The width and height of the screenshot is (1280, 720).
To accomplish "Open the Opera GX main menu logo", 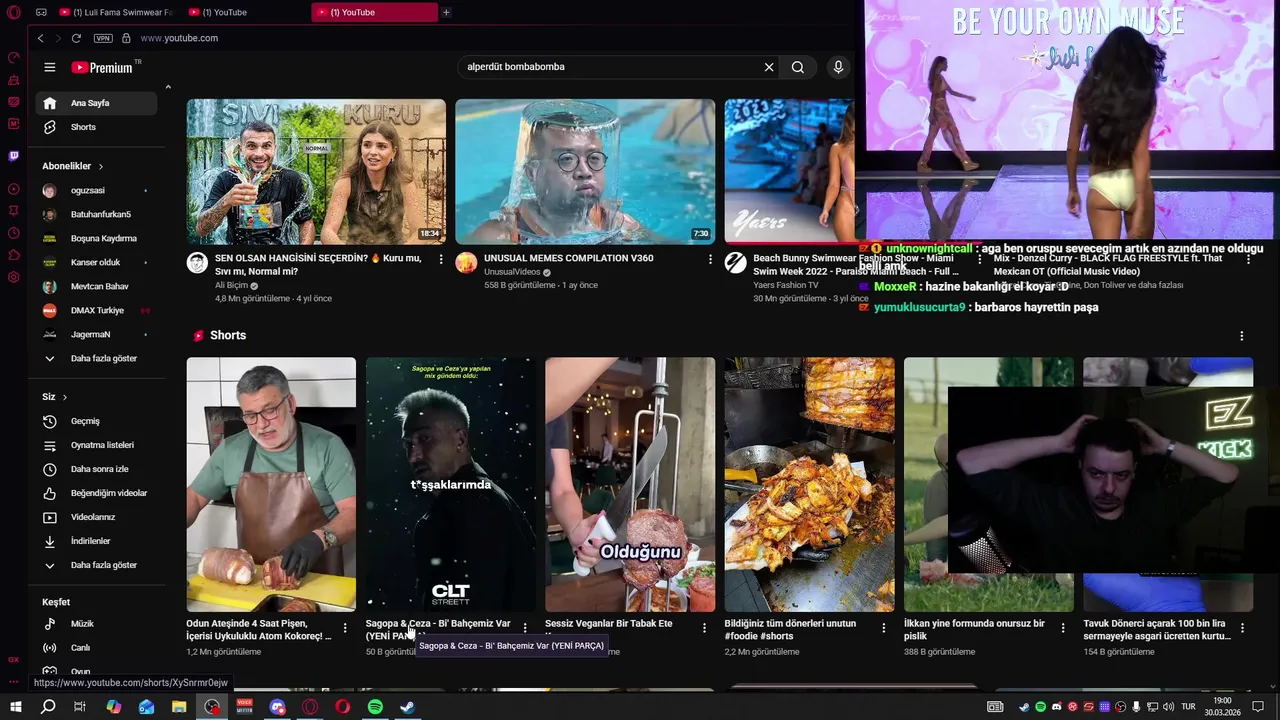I will 13,12.
